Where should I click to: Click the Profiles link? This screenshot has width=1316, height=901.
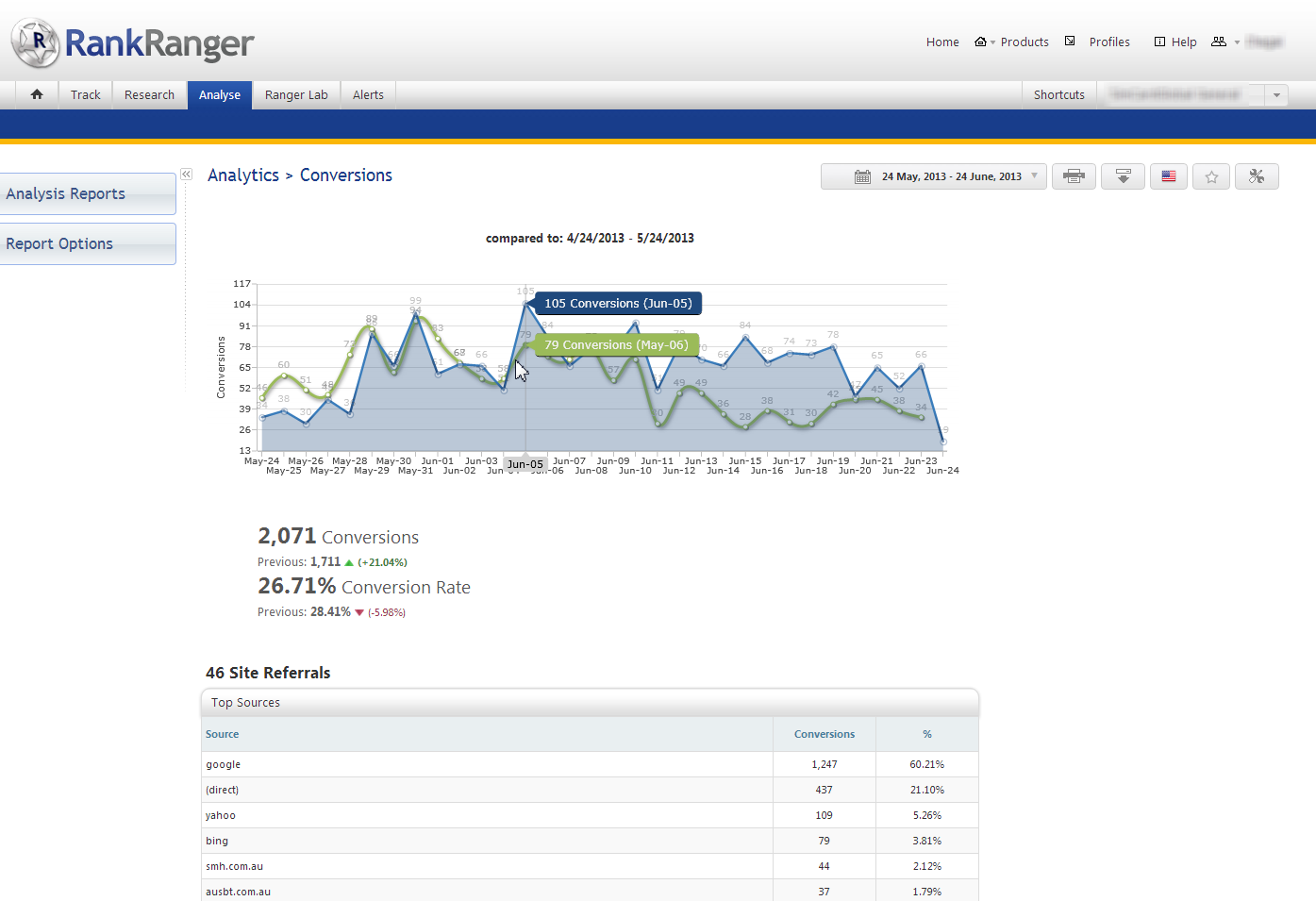(x=1108, y=42)
